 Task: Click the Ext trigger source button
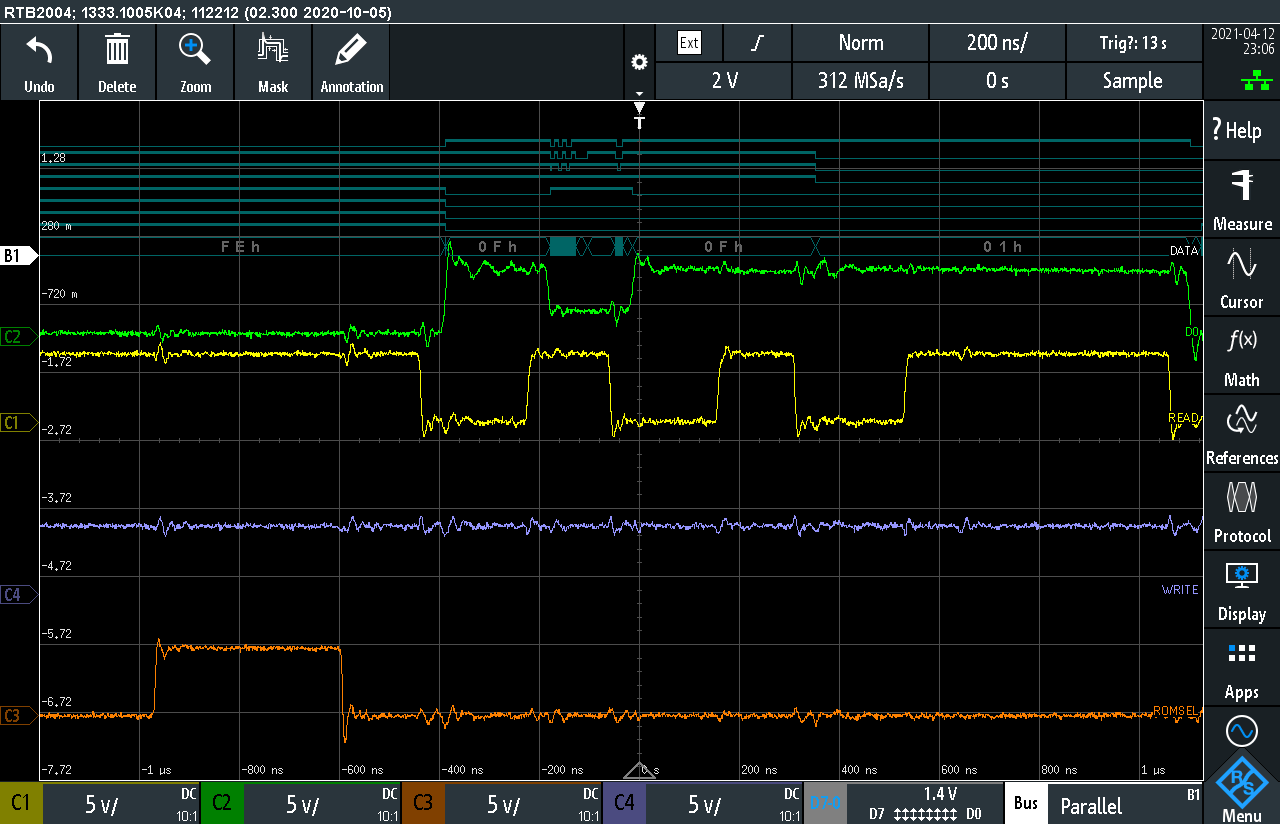point(689,42)
